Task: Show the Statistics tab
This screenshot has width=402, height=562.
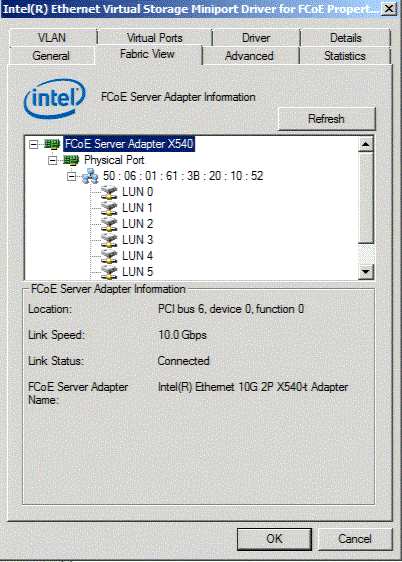Action: (x=345, y=56)
